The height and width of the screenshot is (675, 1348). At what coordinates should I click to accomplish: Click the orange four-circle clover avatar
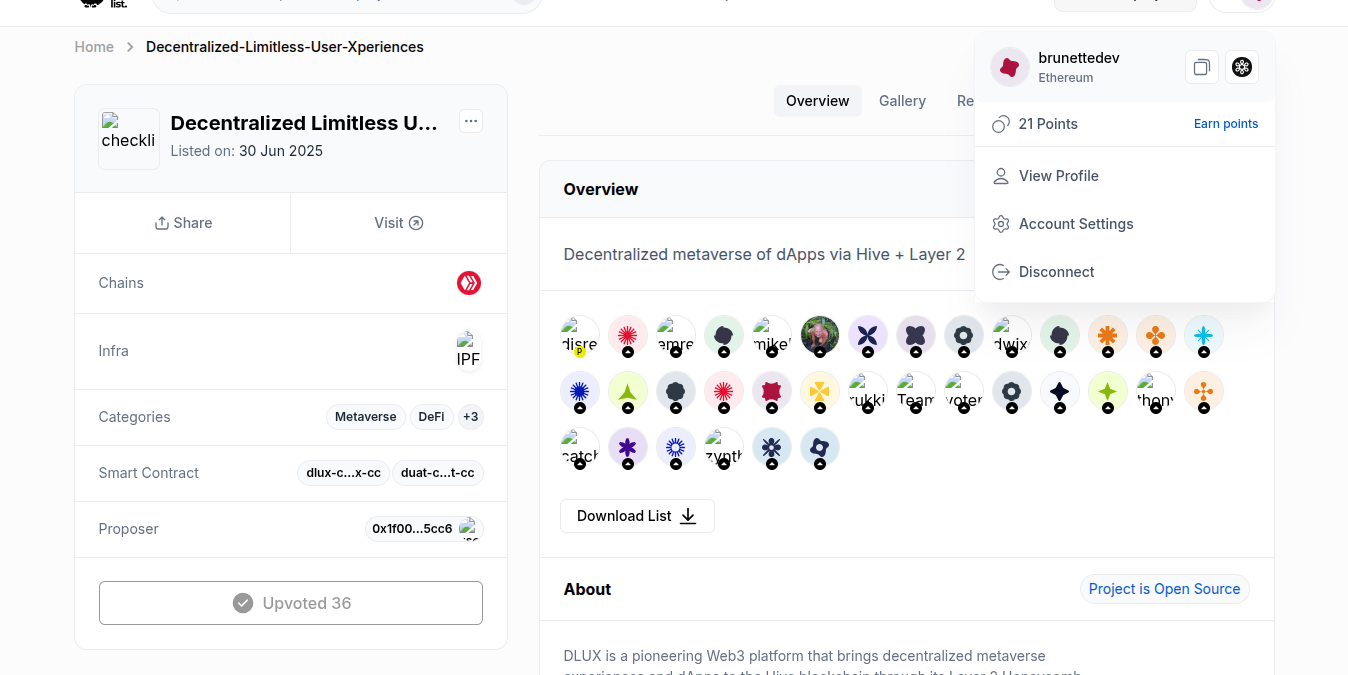pyautogui.click(x=1156, y=335)
